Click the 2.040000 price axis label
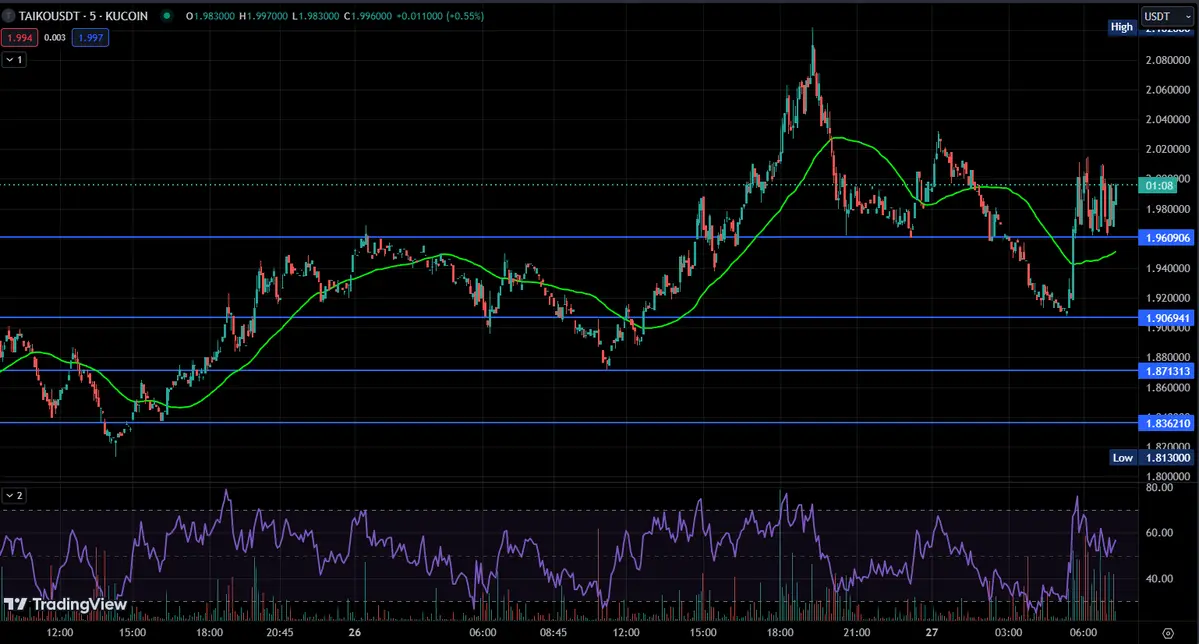This screenshot has width=1199, height=644. point(1168,119)
